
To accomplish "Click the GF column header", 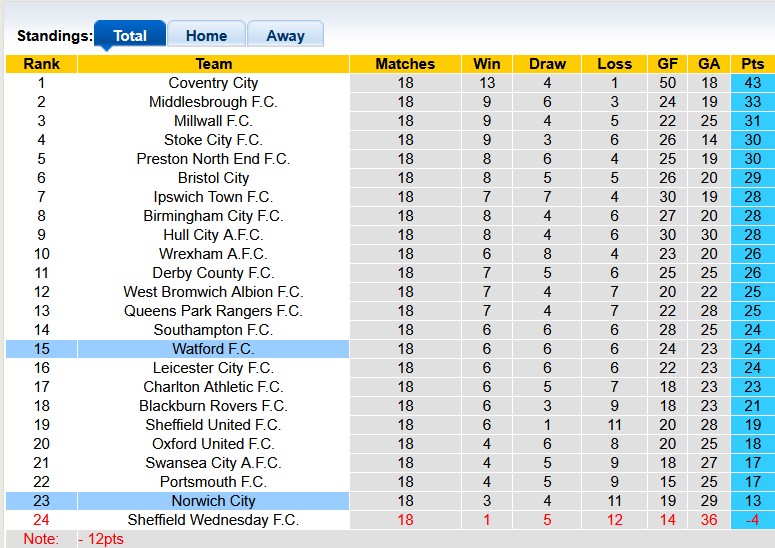I will (x=668, y=64).
